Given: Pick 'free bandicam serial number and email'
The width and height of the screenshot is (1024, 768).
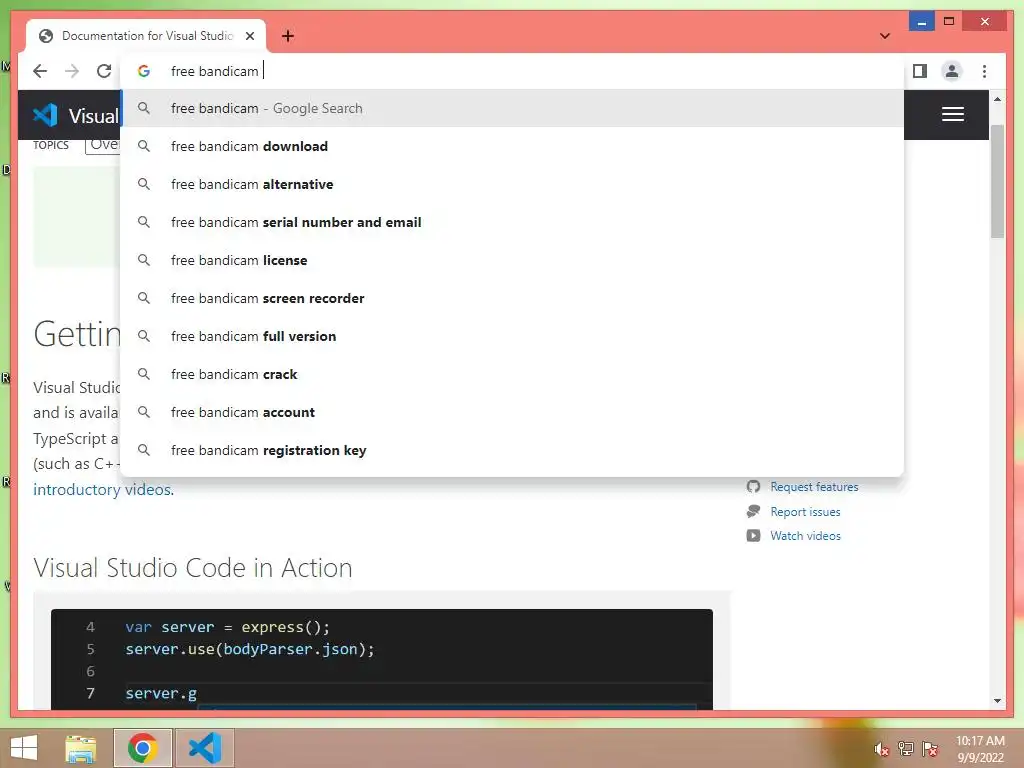Looking at the screenshot, I should click(x=512, y=222).
